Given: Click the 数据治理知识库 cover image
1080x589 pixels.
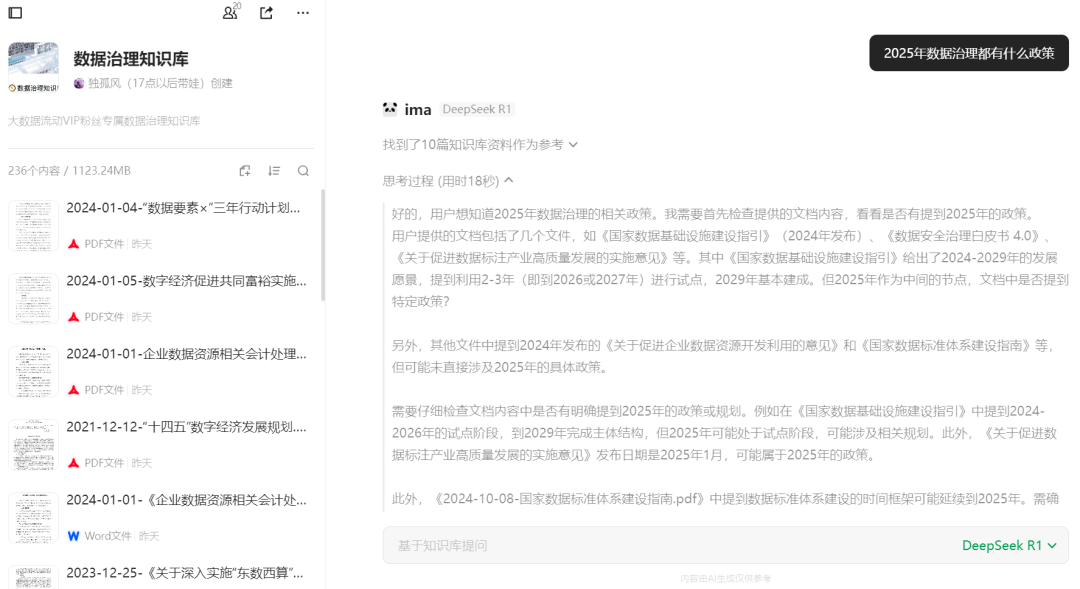Looking at the screenshot, I should (x=33, y=67).
